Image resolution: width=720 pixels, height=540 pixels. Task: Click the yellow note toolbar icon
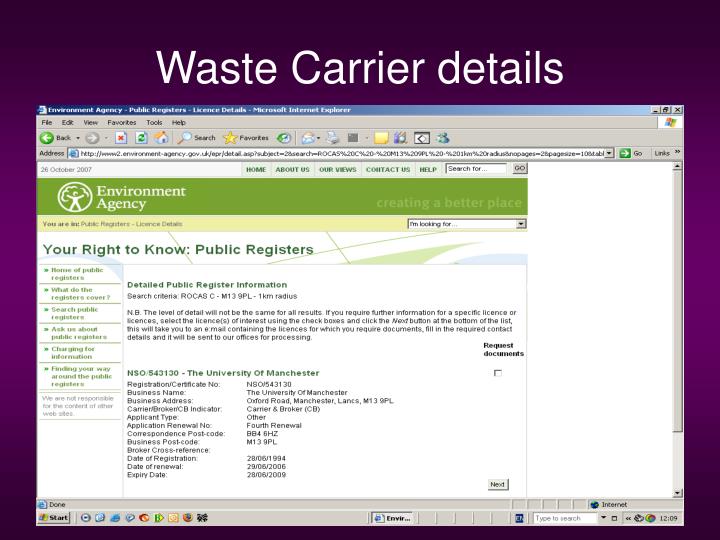pyautogui.click(x=381, y=138)
